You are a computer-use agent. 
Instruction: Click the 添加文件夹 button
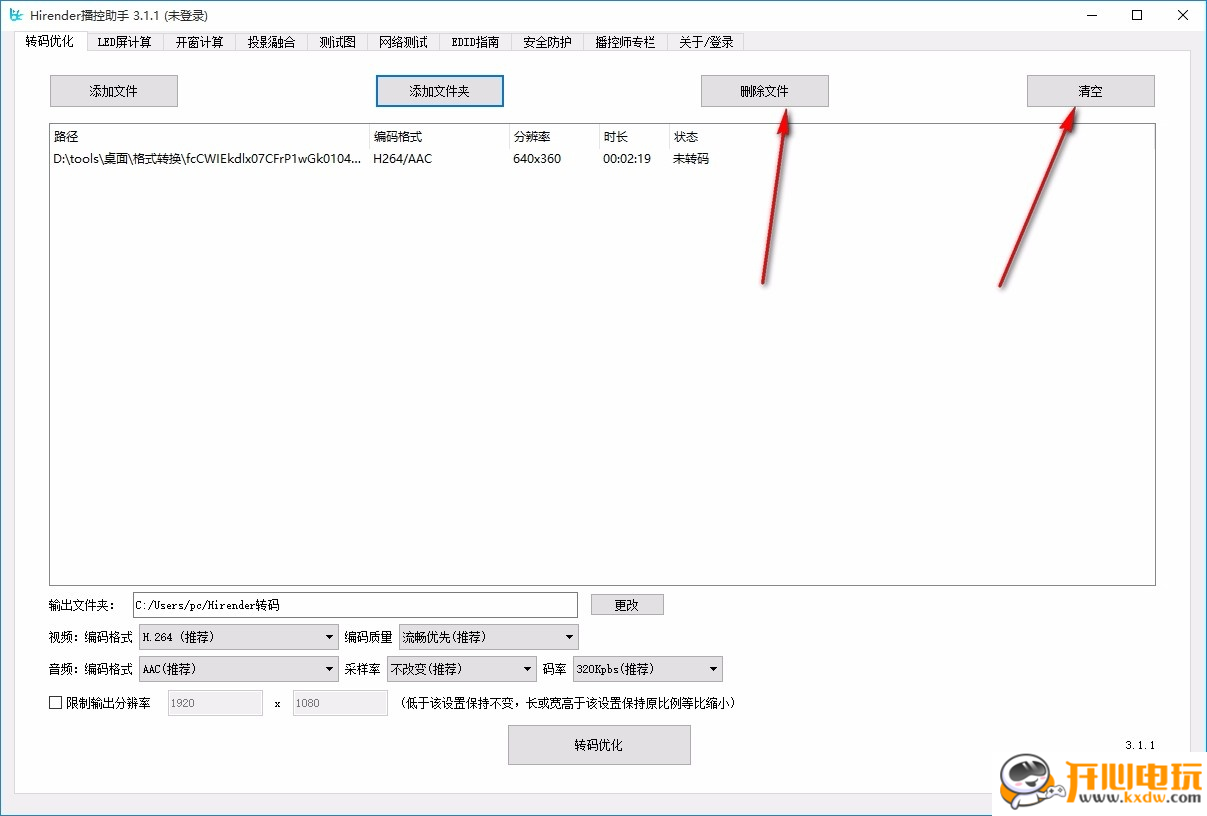point(440,91)
